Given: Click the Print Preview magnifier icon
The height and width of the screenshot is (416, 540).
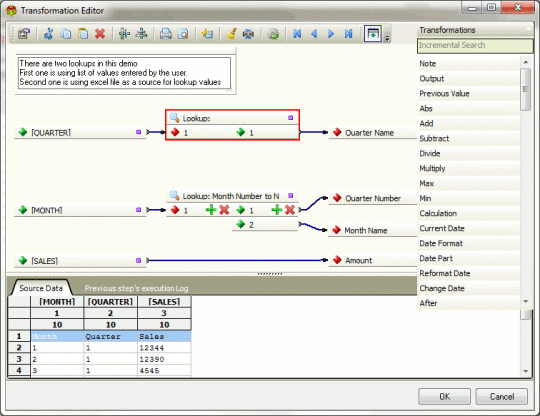Looking at the screenshot, I should pyautogui.click(x=183, y=34).
